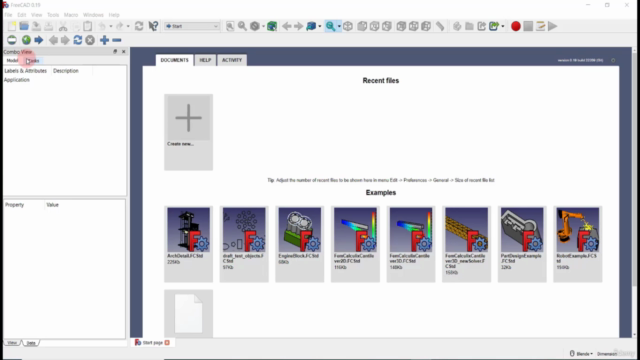Open the Macros notepad icon
This screenshot has height=360, width=640.
point(540,26)
